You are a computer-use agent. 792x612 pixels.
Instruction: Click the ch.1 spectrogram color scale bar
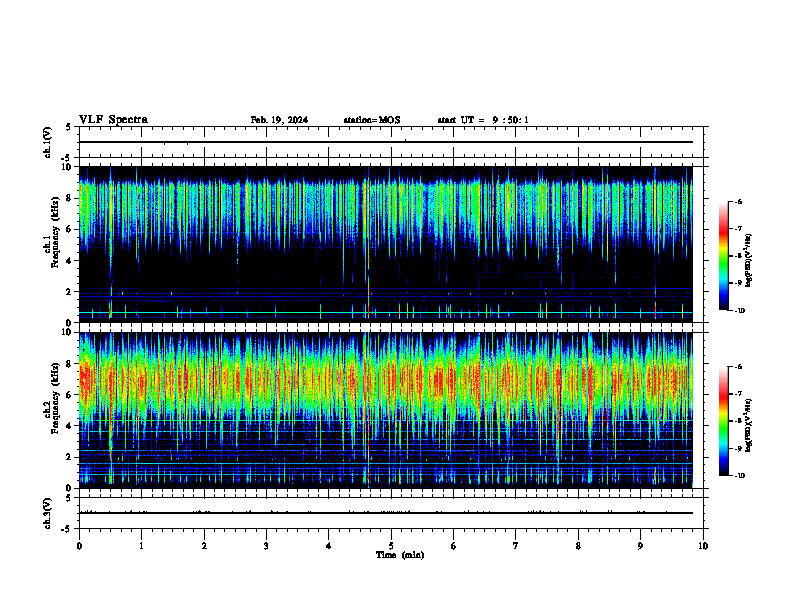pyautogui.click(x=723, y=256)
